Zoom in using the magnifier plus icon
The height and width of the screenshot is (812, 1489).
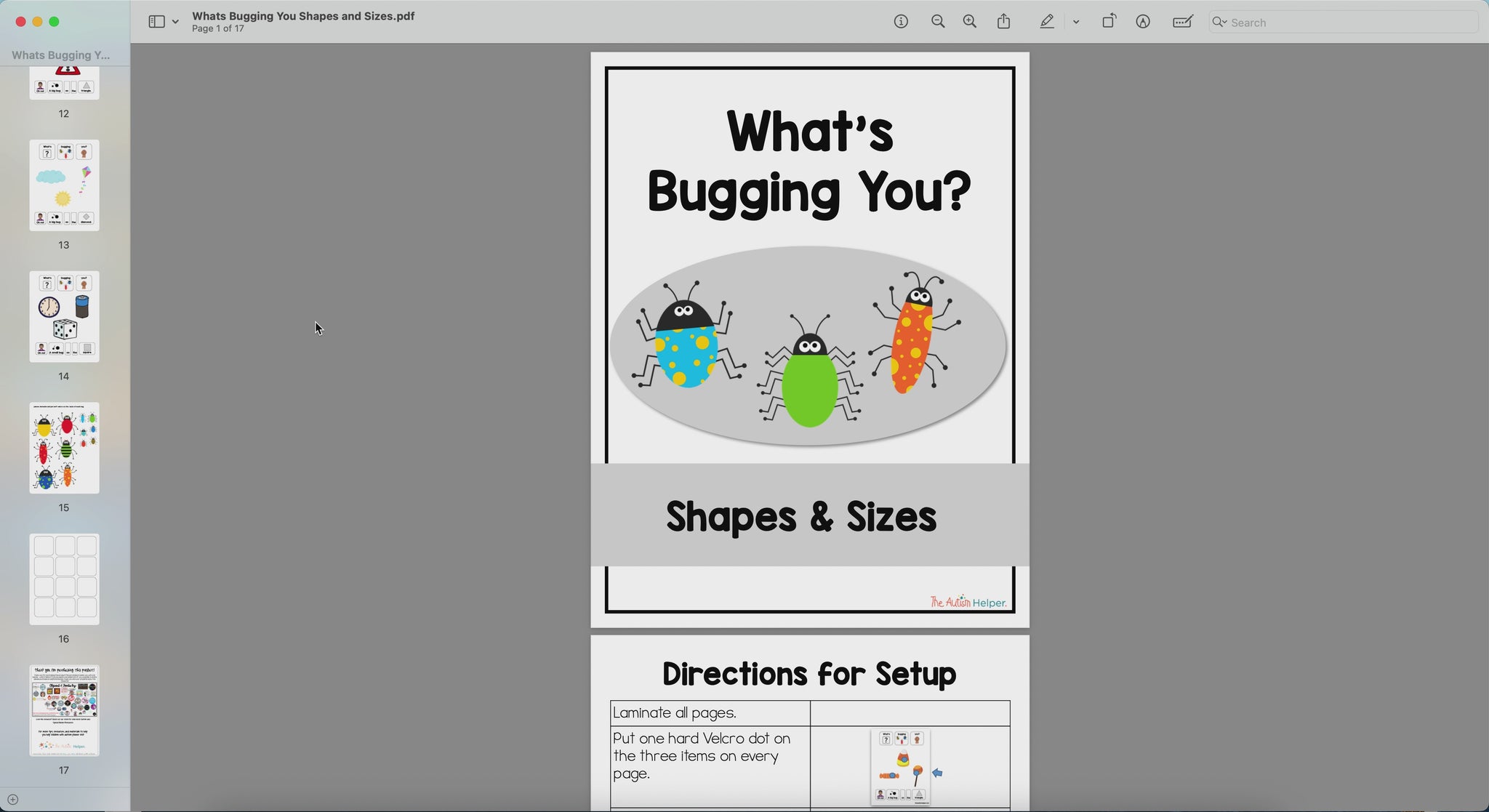click(x=970, y=22)
